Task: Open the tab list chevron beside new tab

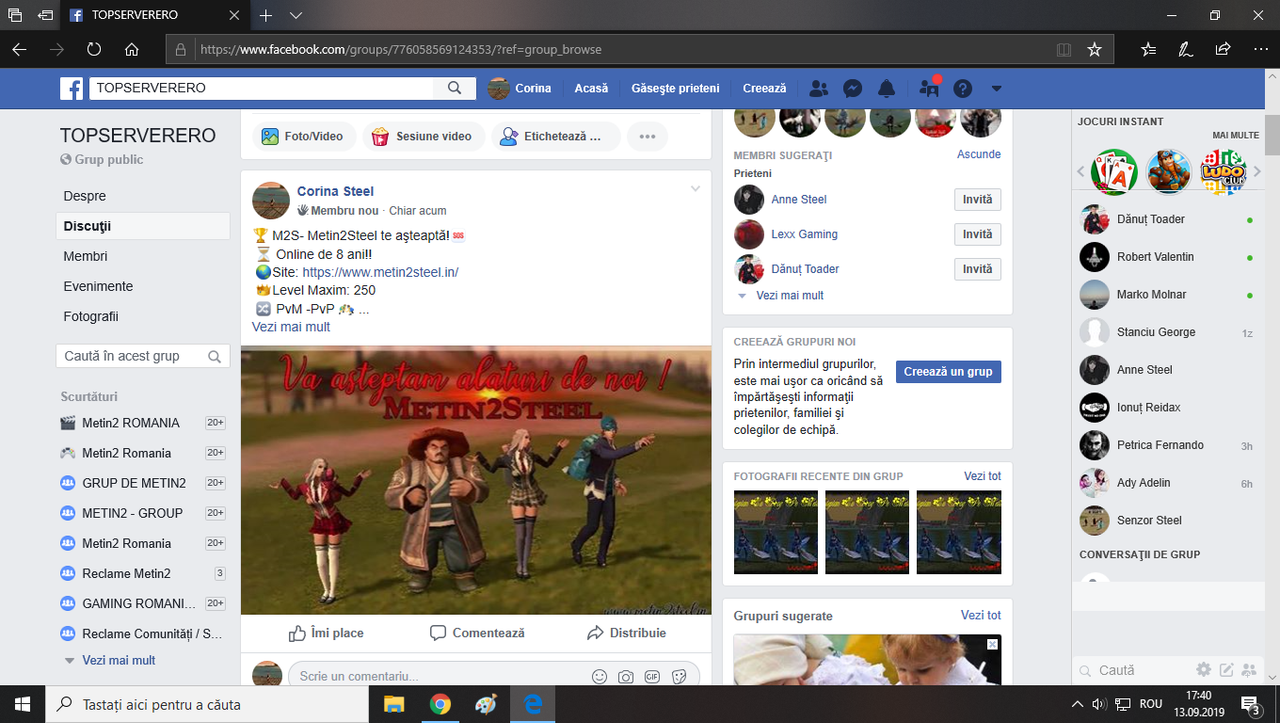Action: point(296,16)
